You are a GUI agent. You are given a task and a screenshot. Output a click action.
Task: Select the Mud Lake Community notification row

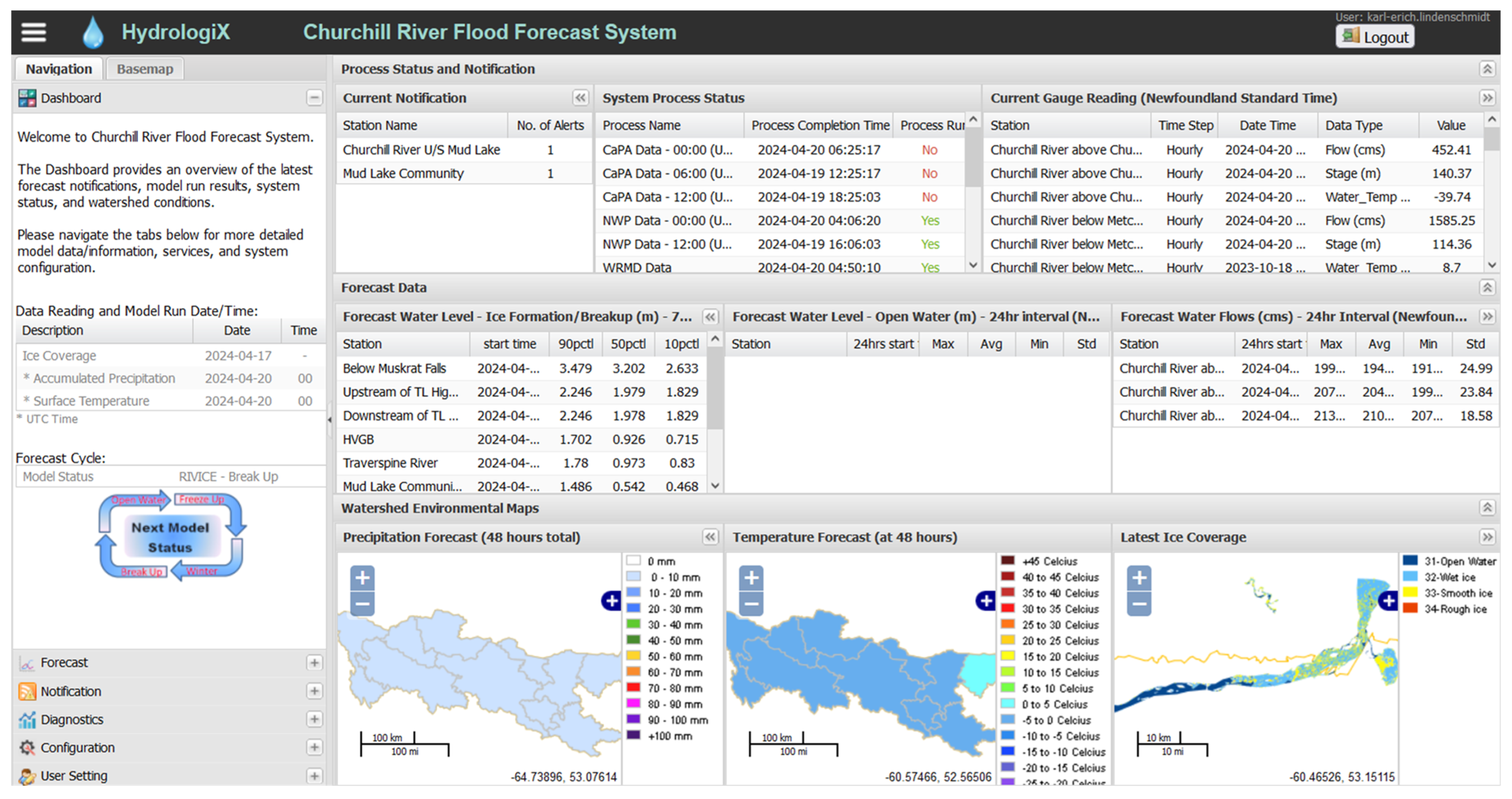(403, 173)
